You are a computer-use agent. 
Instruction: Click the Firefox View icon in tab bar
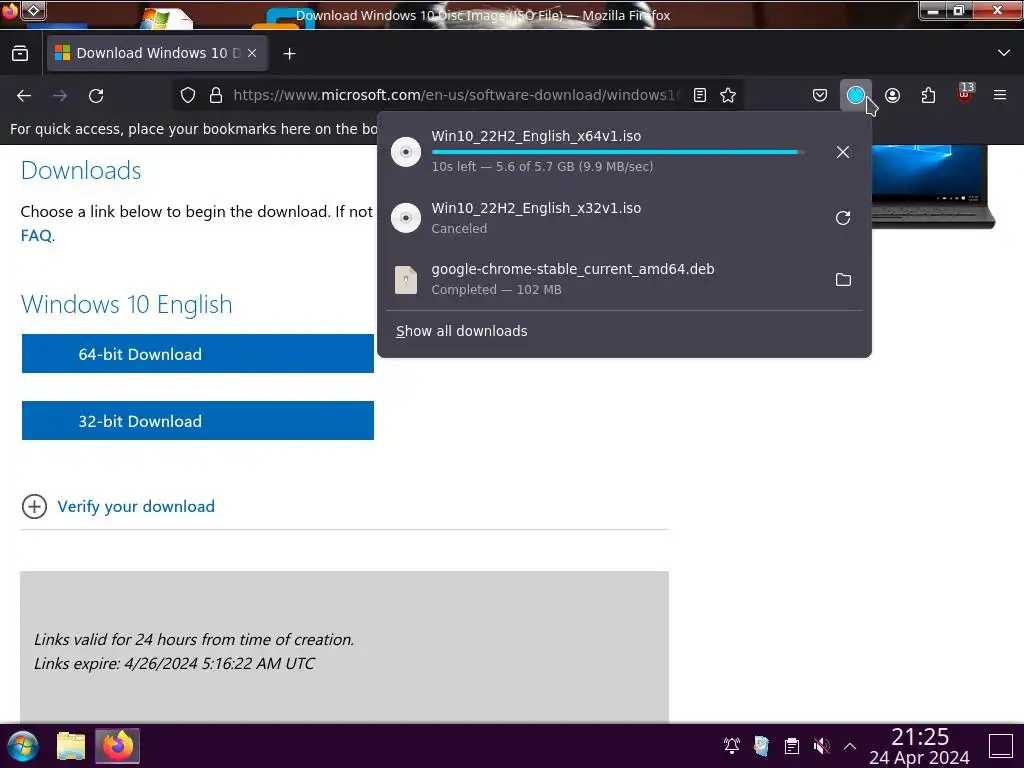click(20, 54)
